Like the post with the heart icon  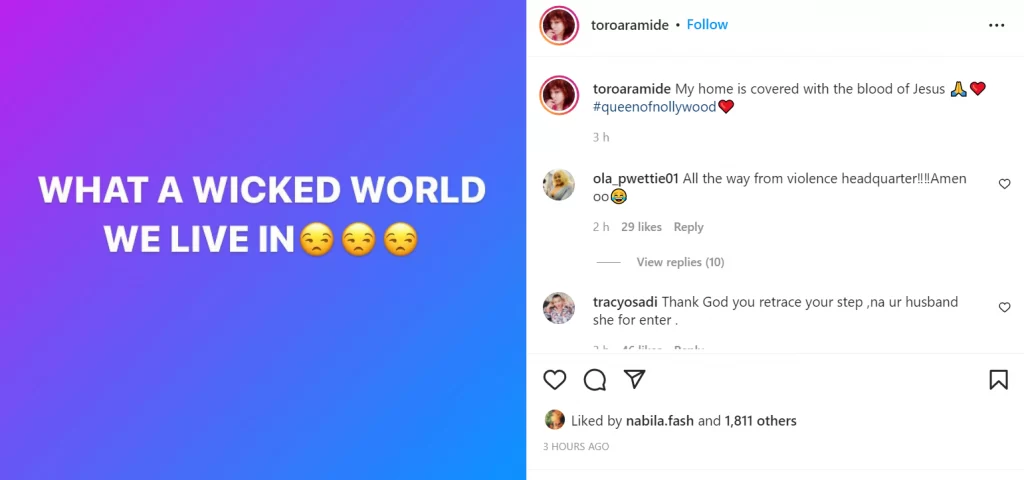[554, 379]
